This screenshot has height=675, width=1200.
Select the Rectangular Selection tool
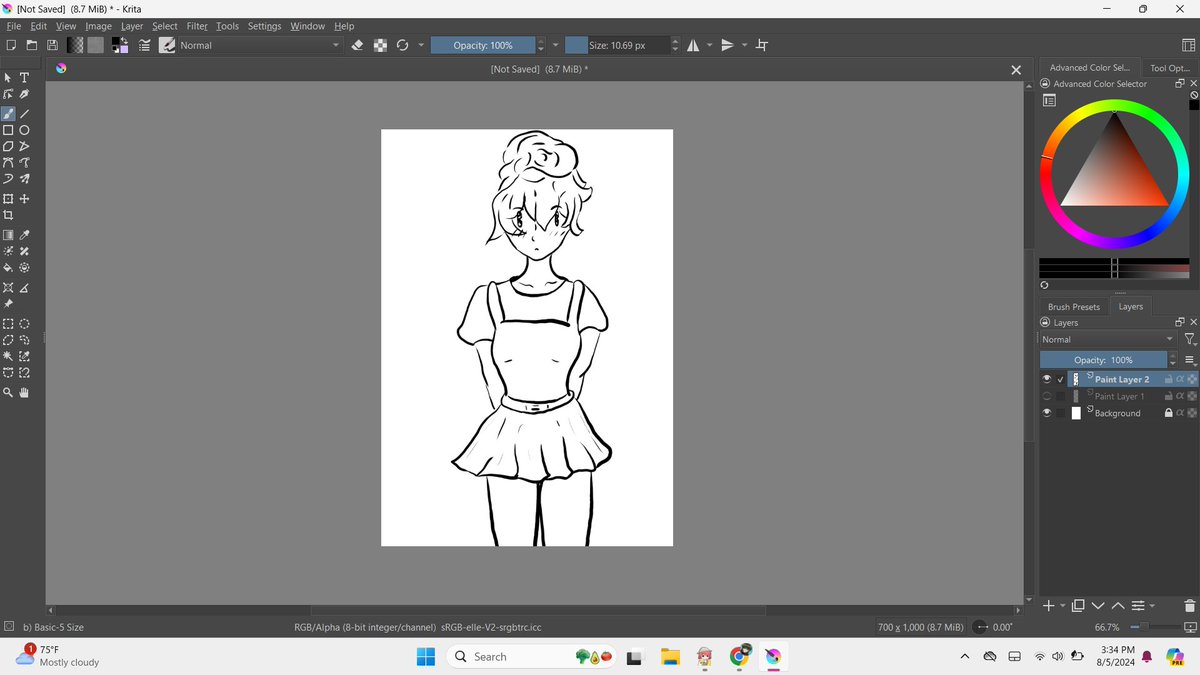tap(8, 324)
